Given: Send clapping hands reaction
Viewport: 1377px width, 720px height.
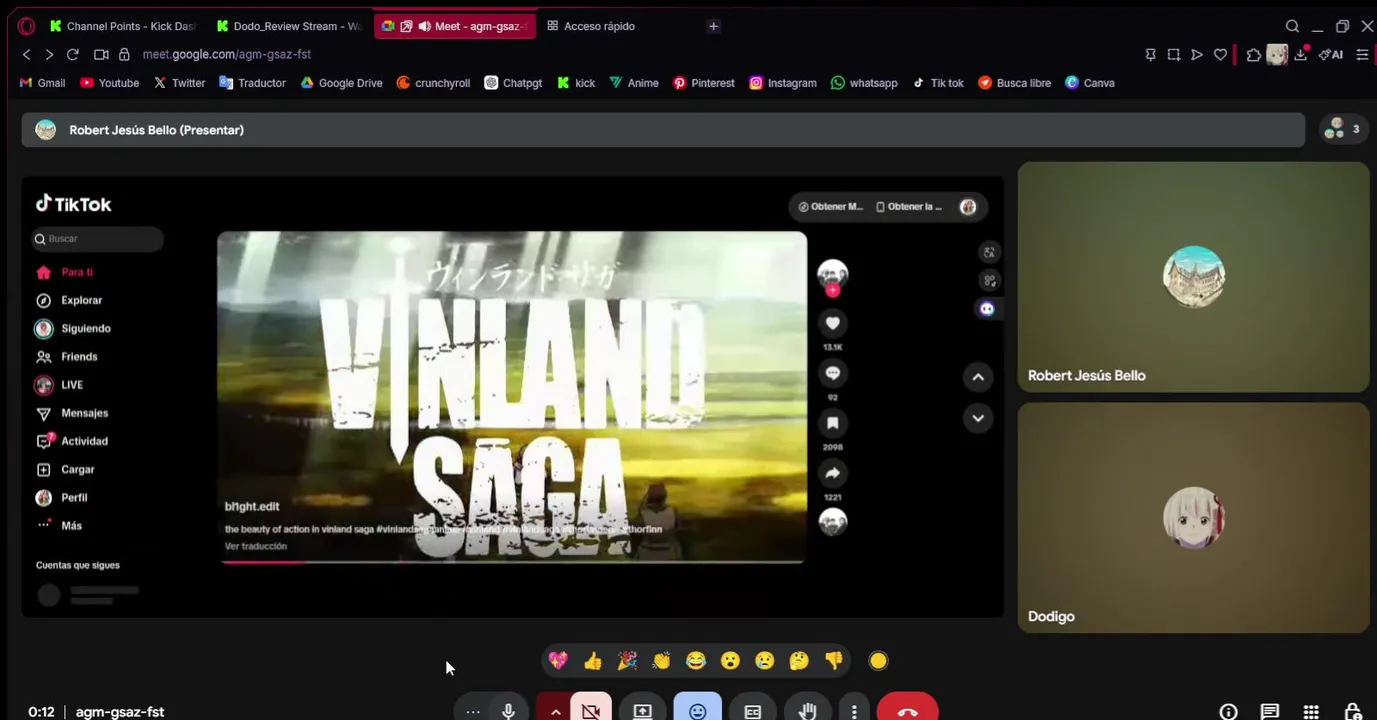Looking at the screenshot, I should 661,660.
